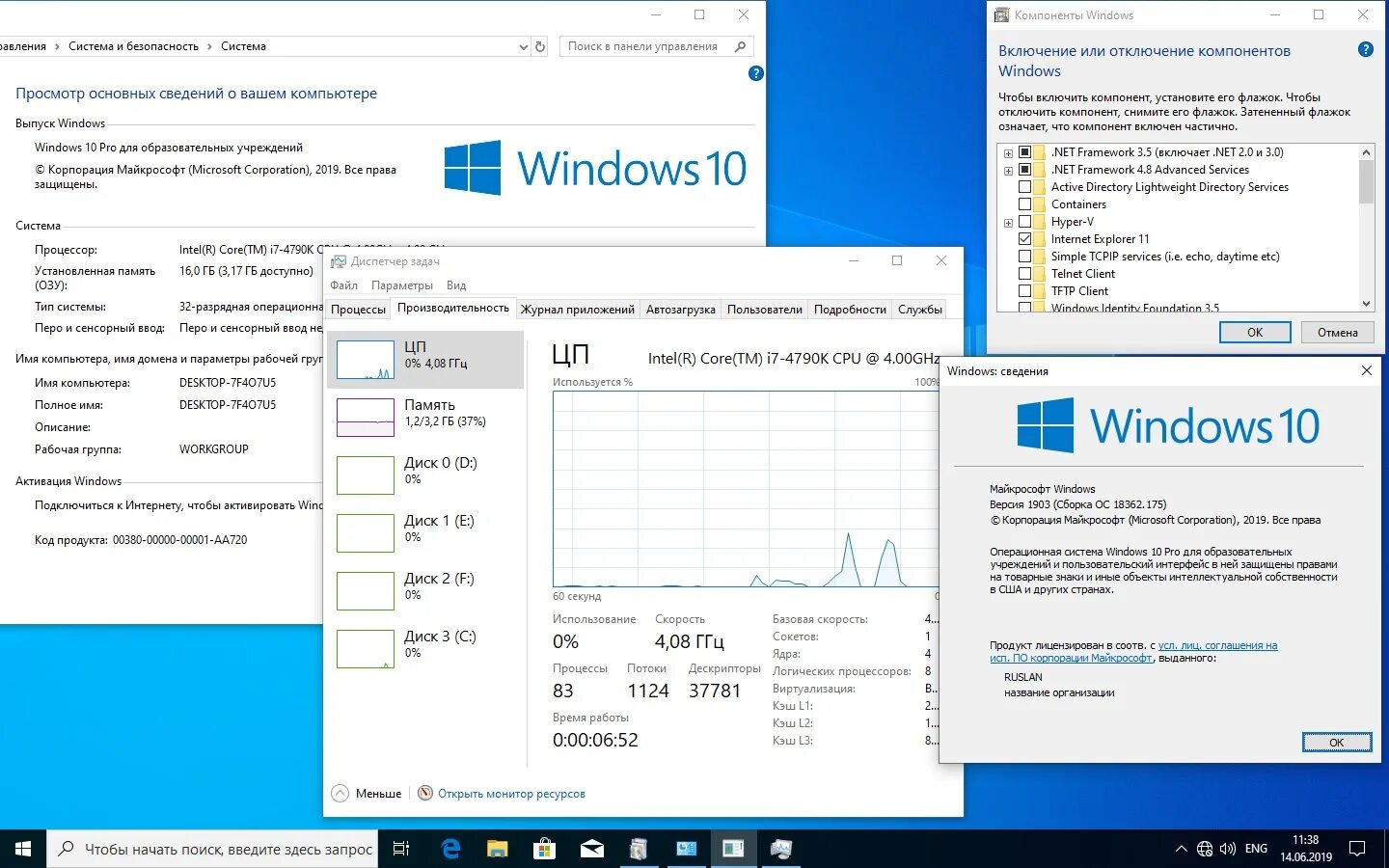Open the address bar history dropdown

pyautogui.click(x=524, y=46)
